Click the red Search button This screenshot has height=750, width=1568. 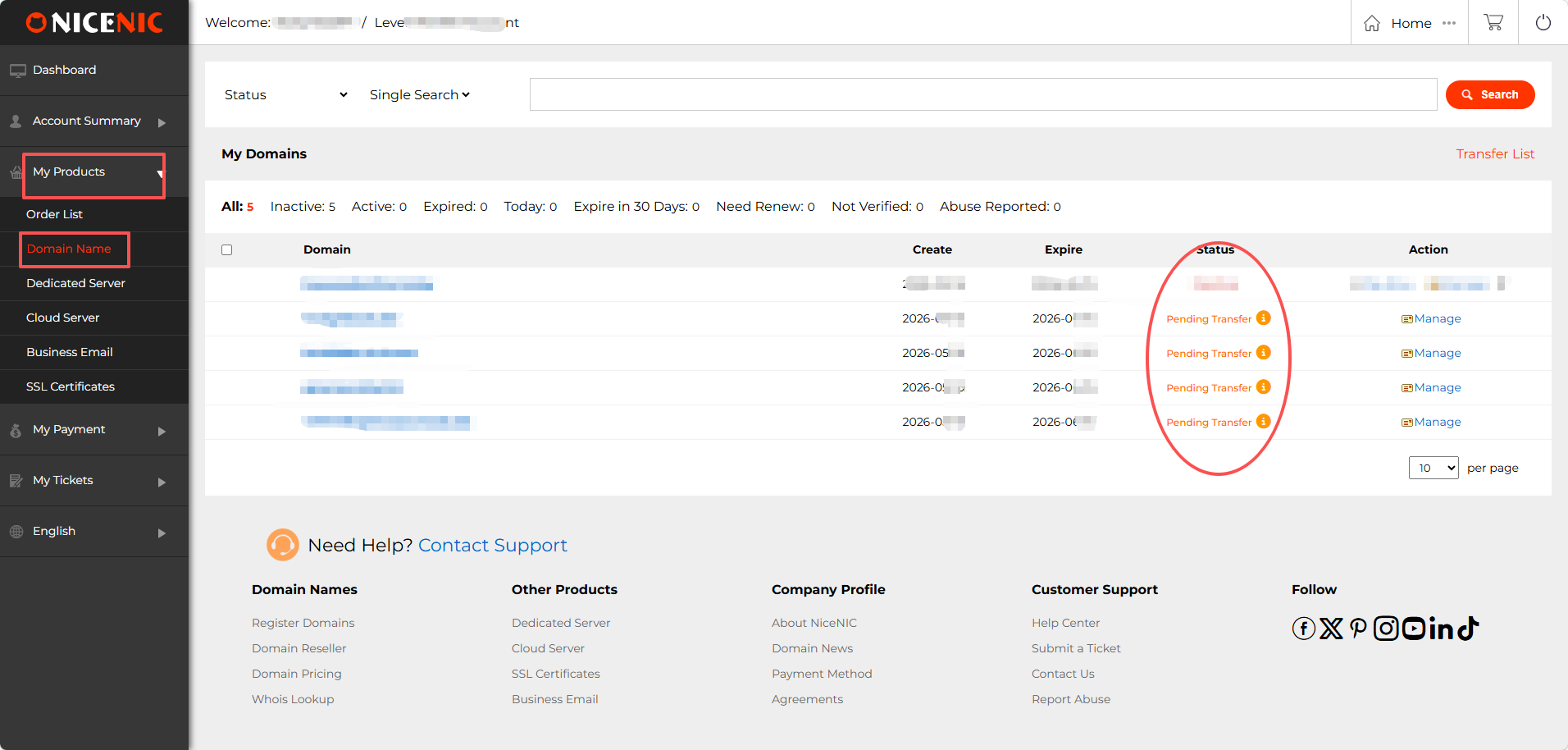point(1490,94)
